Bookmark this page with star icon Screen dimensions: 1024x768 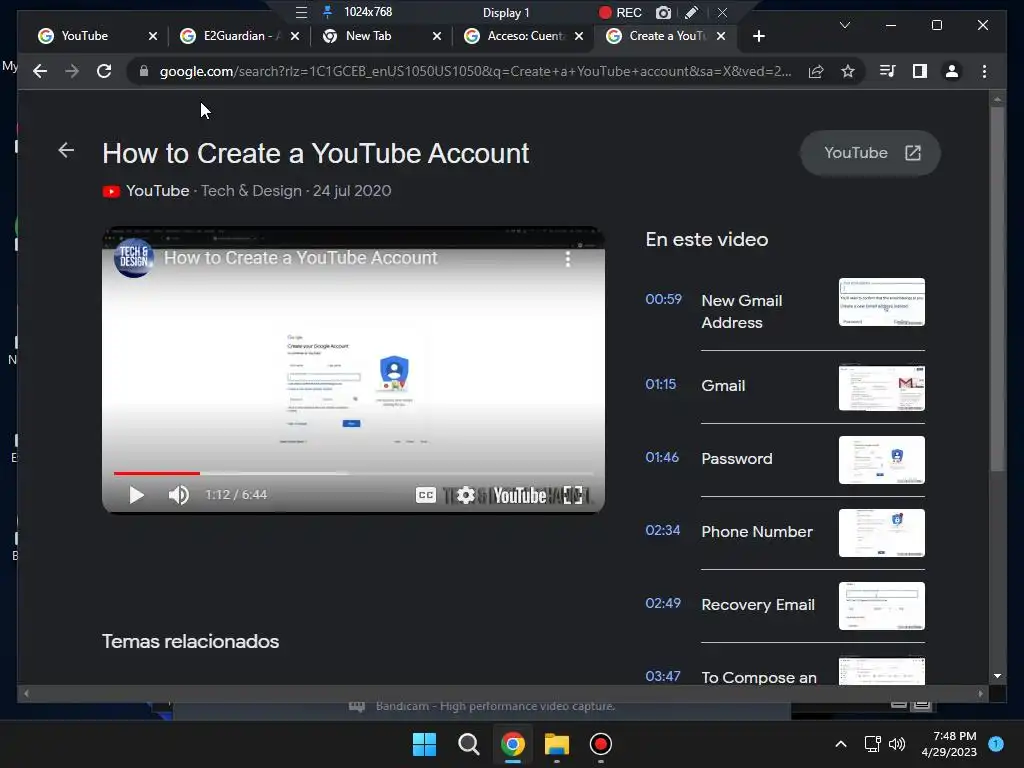point(848,71)
